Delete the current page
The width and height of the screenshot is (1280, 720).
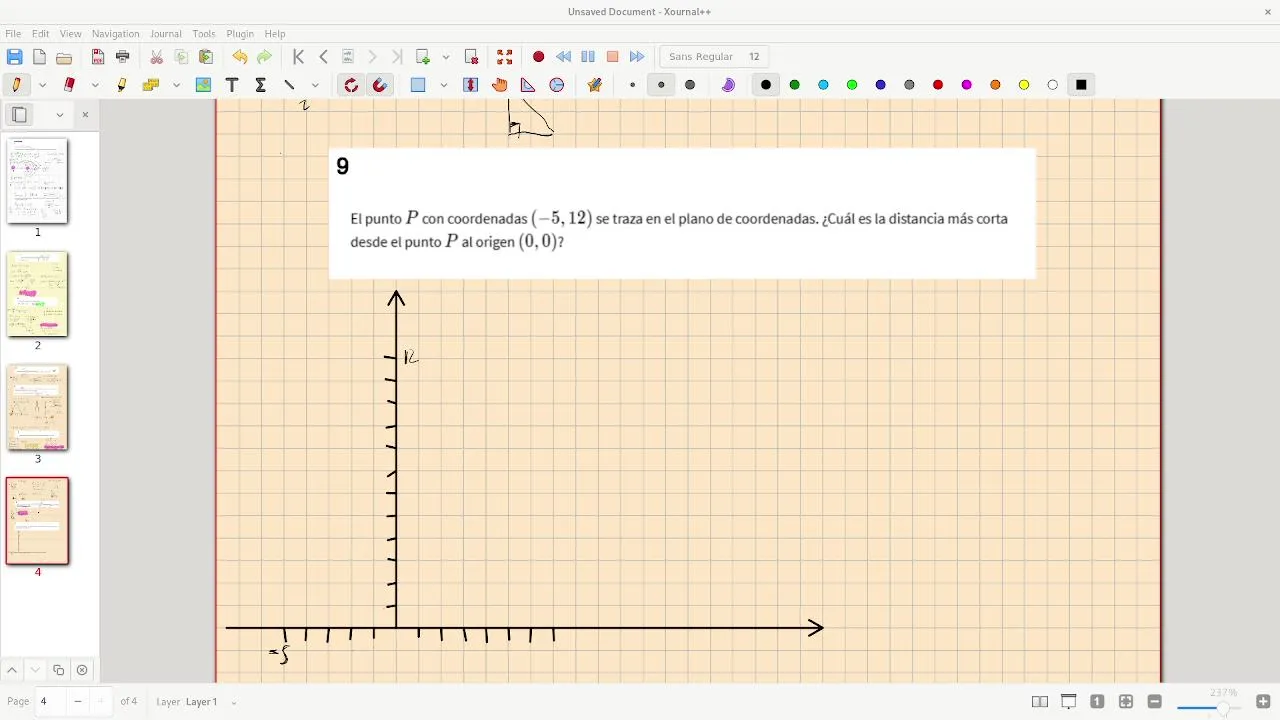click(x=472, y=57)
